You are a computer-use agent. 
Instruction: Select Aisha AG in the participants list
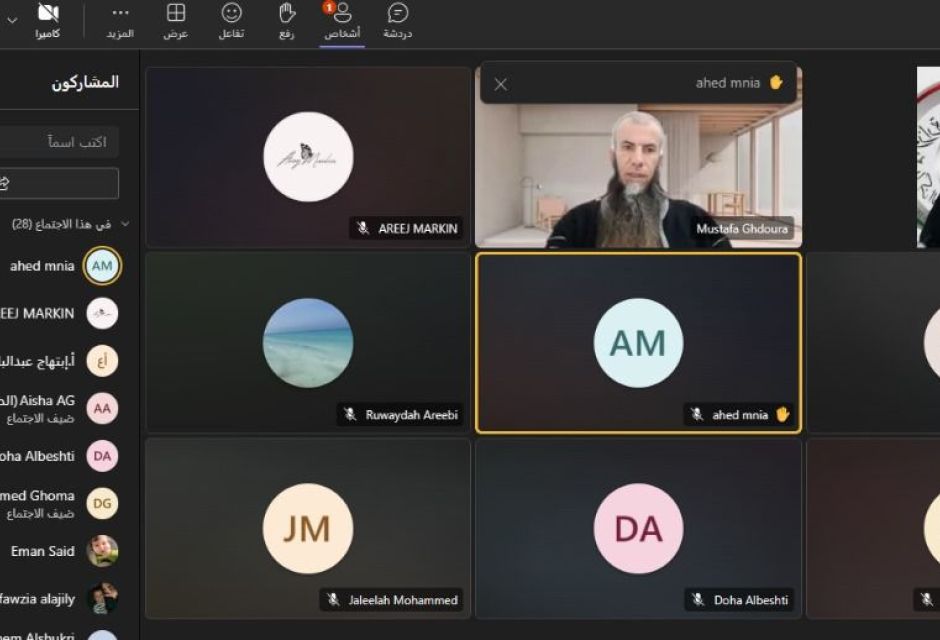[x=60, y=408]
